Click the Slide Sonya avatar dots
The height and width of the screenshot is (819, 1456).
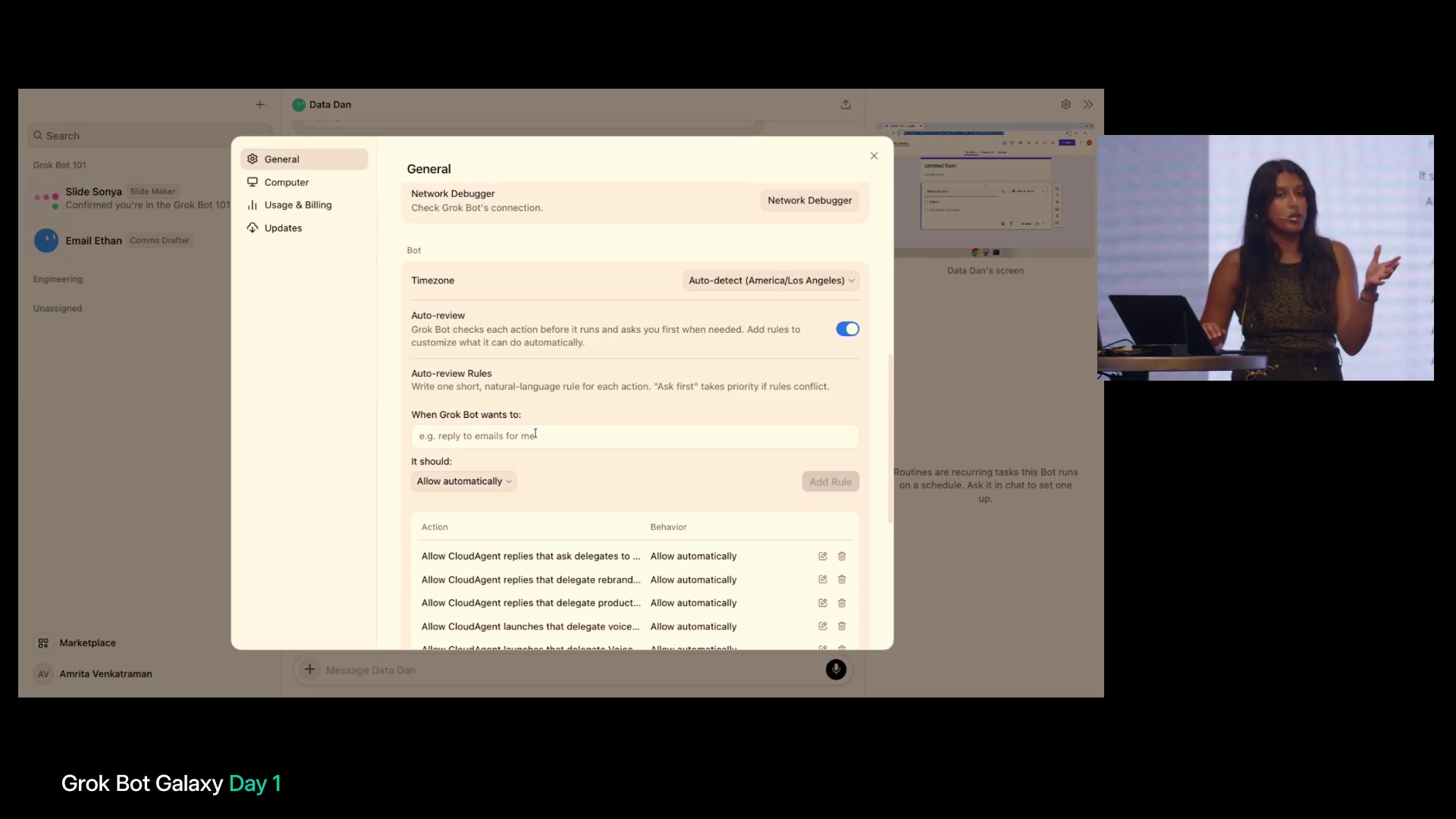pos(46,199)
